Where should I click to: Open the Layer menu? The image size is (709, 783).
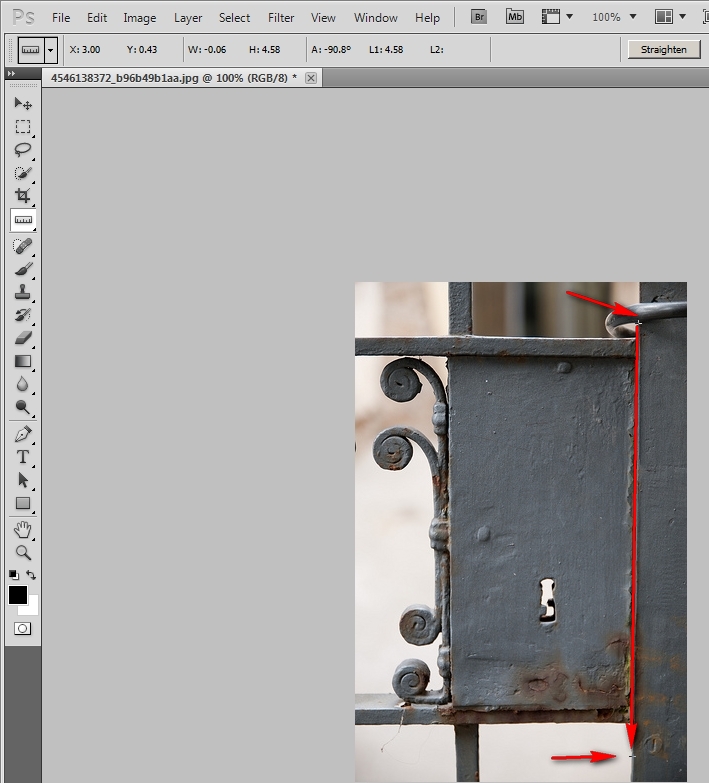(188, 17)
